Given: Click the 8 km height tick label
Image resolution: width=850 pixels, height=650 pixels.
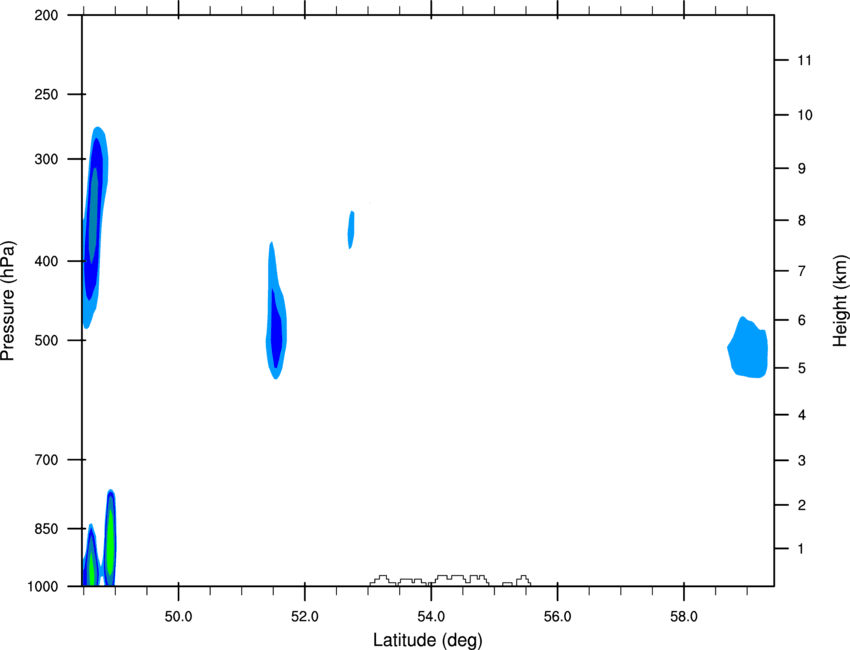Looking at the screenshot, I should click(802, 221).
